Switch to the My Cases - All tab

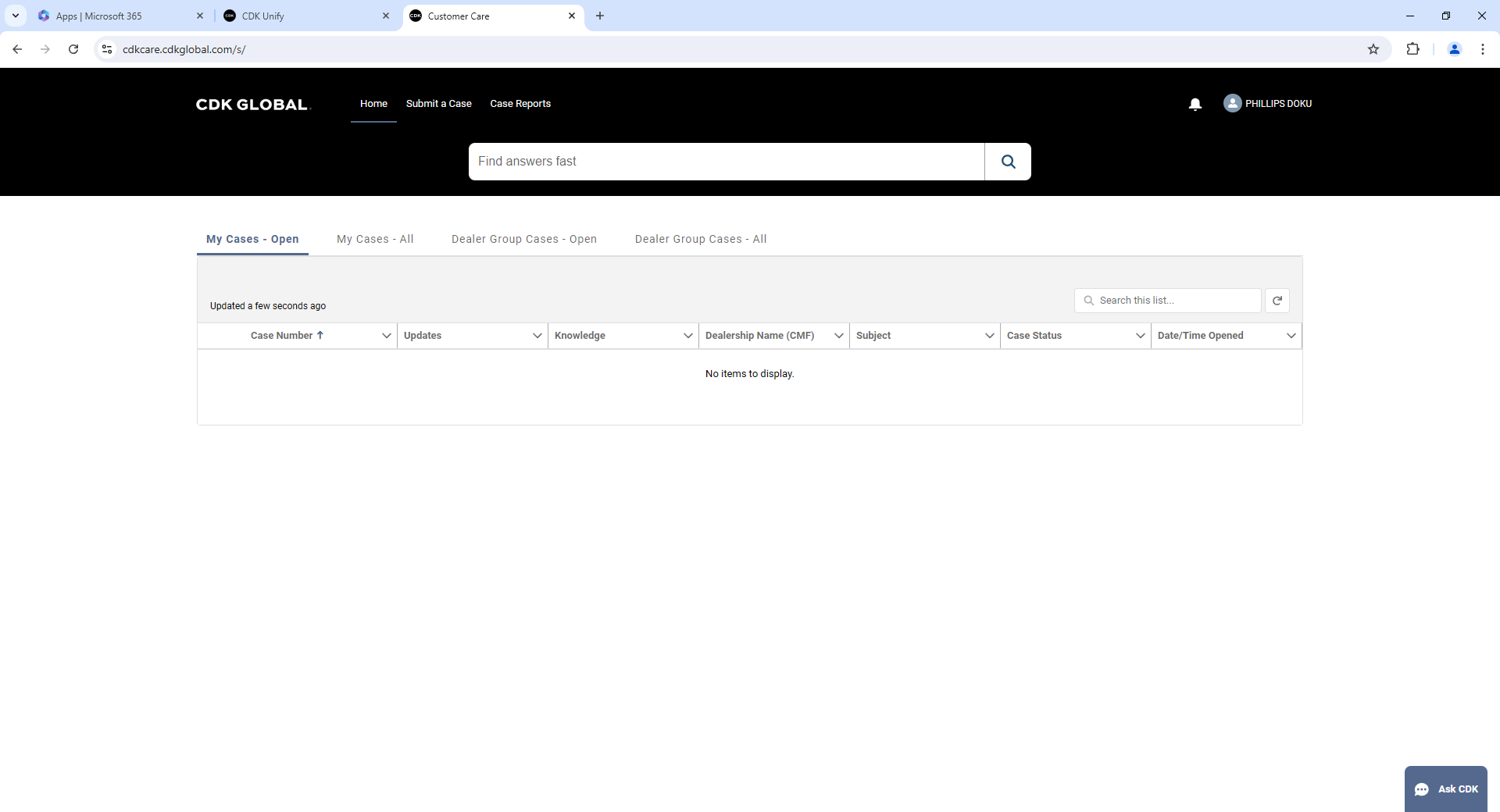click(x=375, y=239)
